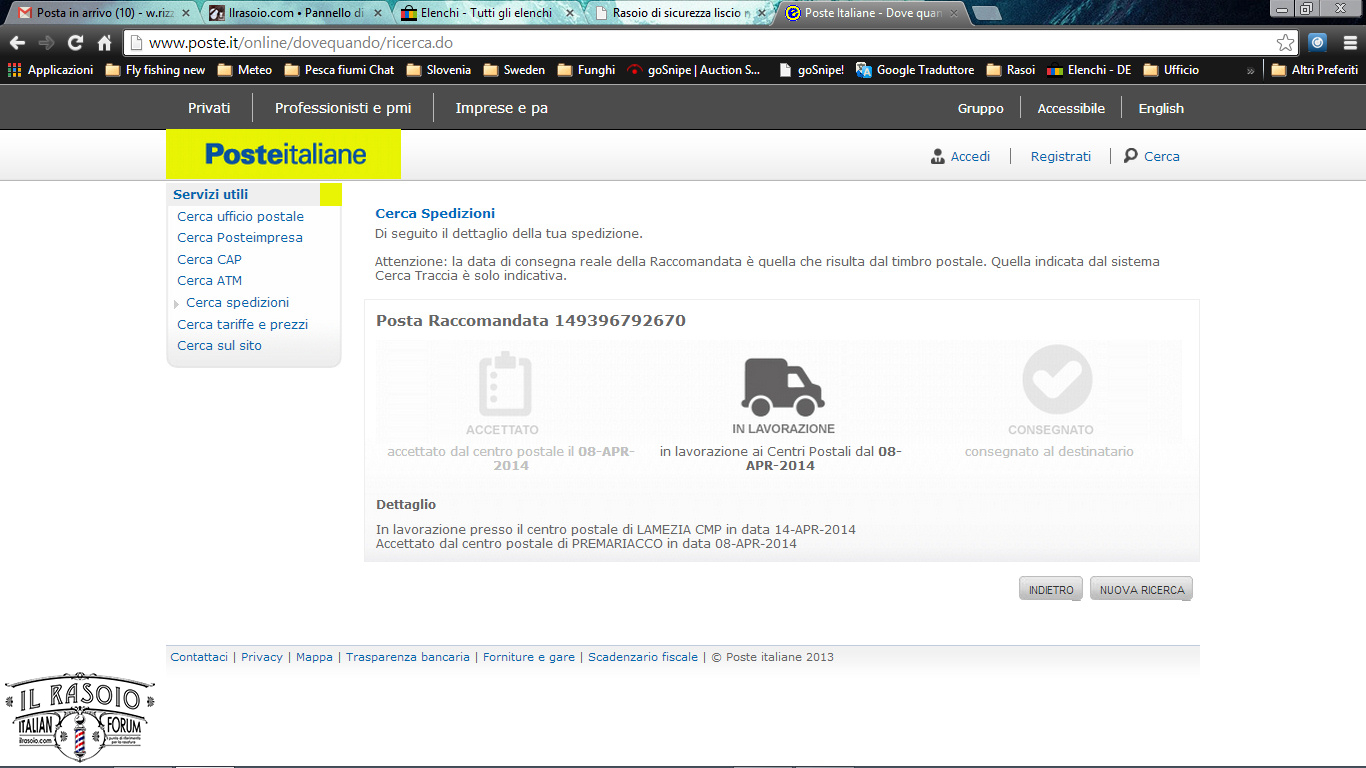Image resolution: width=1366 pixels, height=768 pixels.
Task: Bookmark page with the star icon
Action: click(1286, 43)
